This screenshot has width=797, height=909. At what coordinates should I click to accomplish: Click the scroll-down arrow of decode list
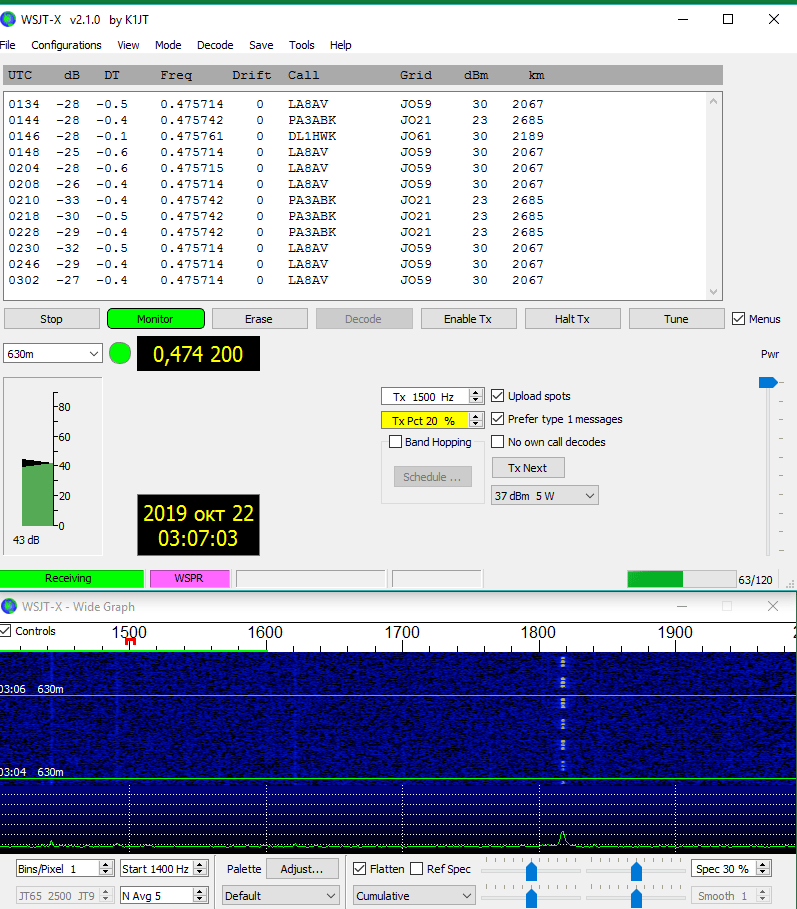tap(713, 292)
